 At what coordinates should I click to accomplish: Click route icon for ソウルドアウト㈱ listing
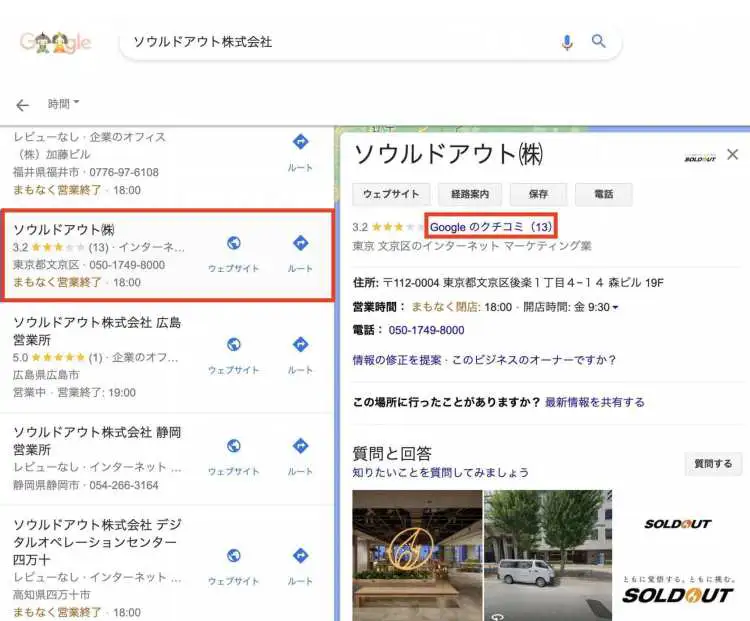pyautogui.click(x=300, y=244)
